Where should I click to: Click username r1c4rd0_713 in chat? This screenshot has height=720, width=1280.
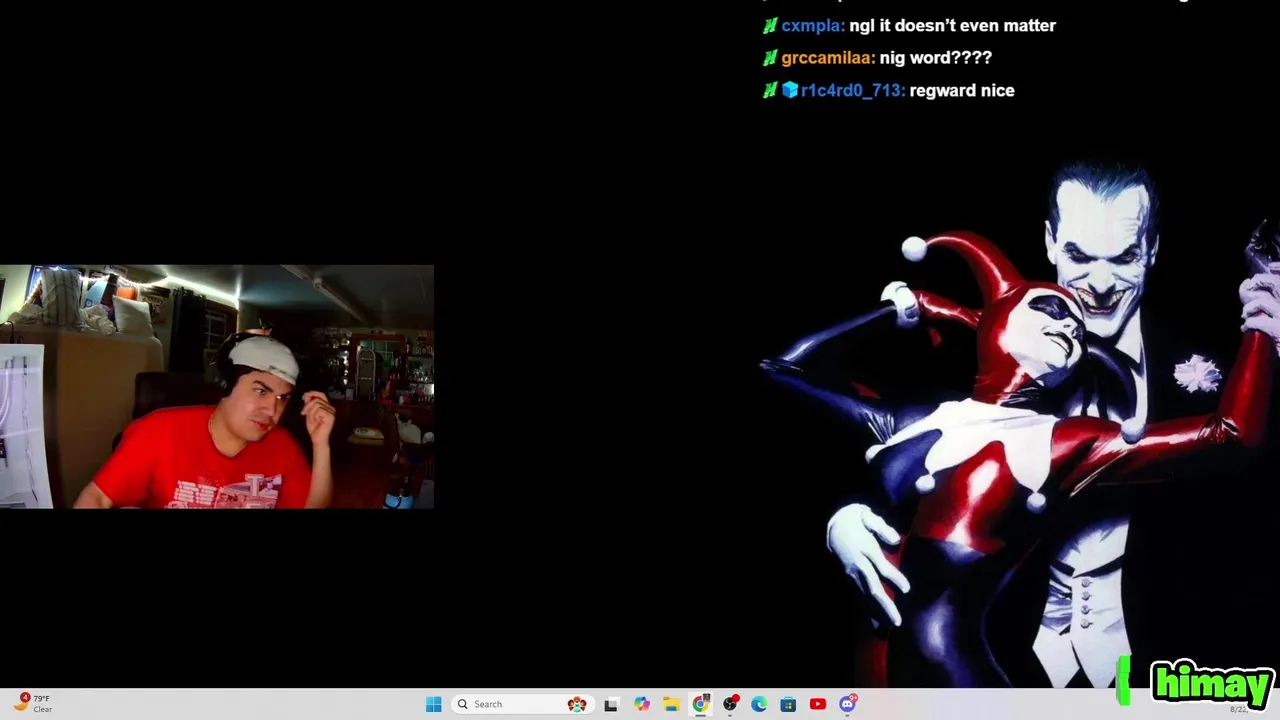point(853,90)
